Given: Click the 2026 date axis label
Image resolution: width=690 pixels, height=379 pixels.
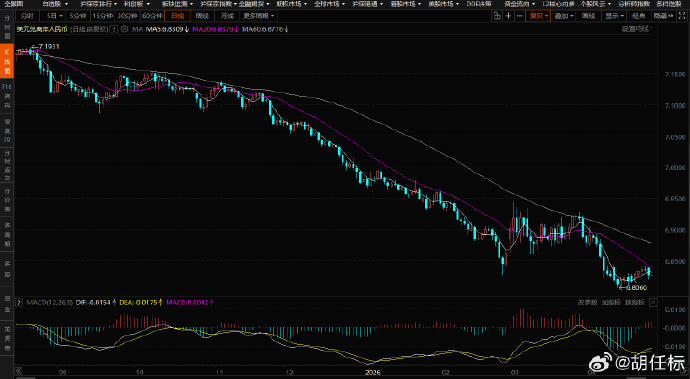Looking at the screenshot, I should pos(372,372).
